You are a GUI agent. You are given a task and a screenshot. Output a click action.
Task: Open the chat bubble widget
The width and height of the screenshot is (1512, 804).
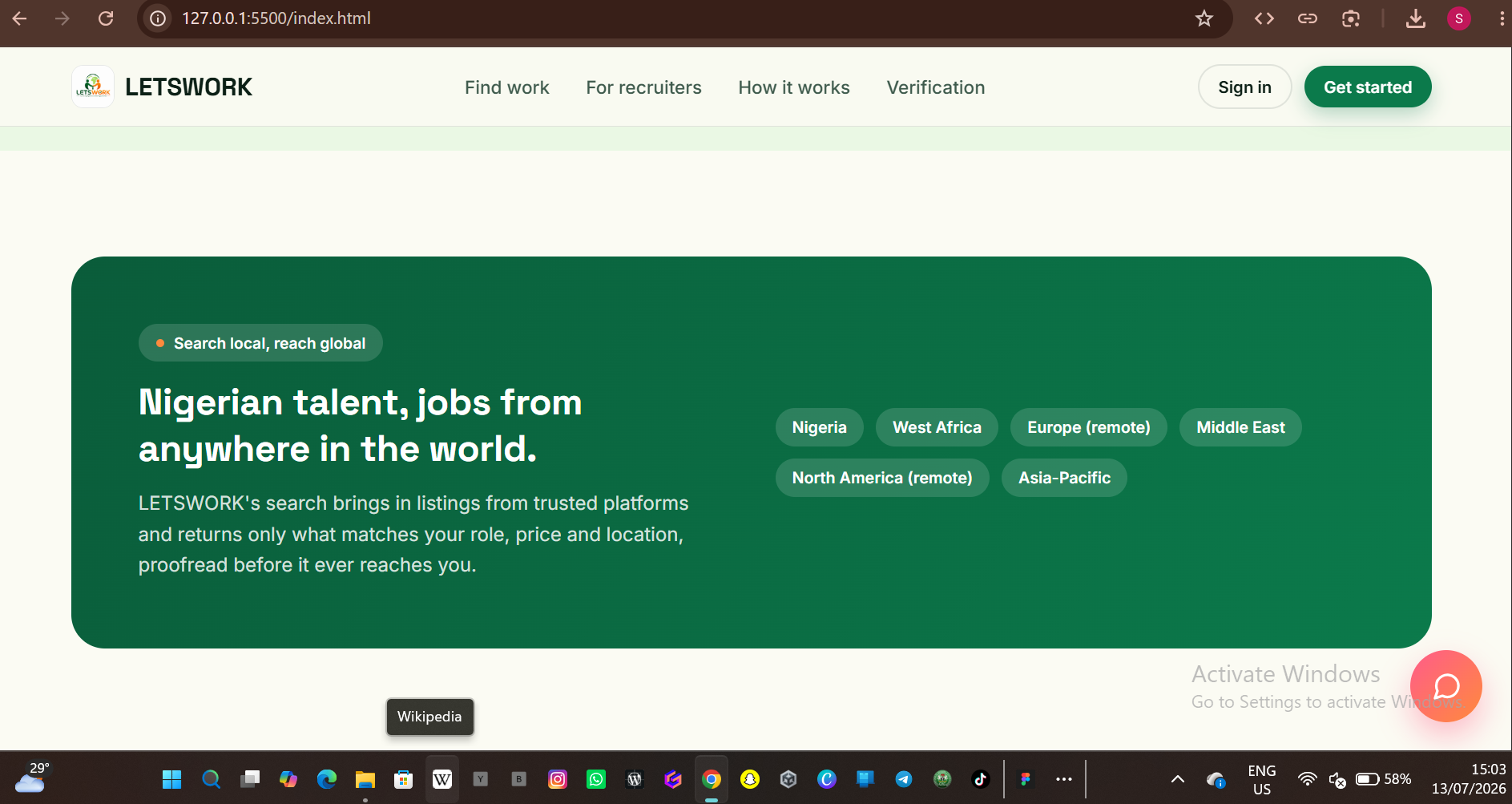coord(1445,686)
